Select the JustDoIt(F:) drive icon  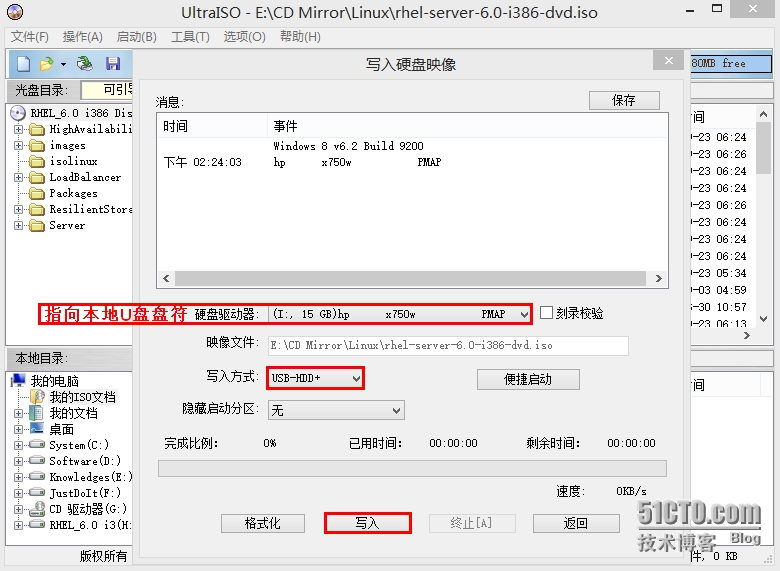pyautogui.click(x=37, y=492)
